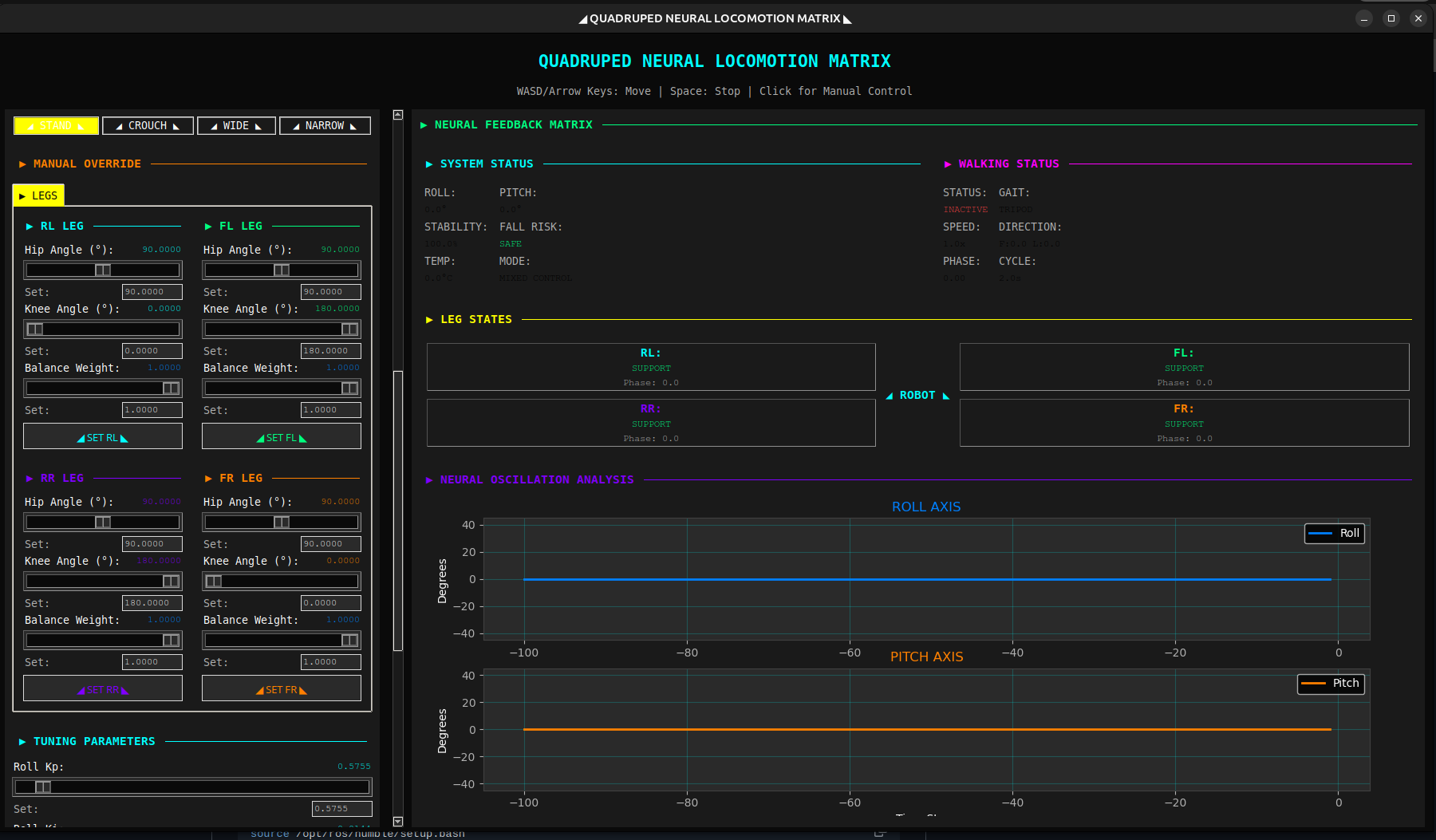Adjust the RR leg Balance Weight slider
This screenshot has width=1436, height=840.
[103, 640]
